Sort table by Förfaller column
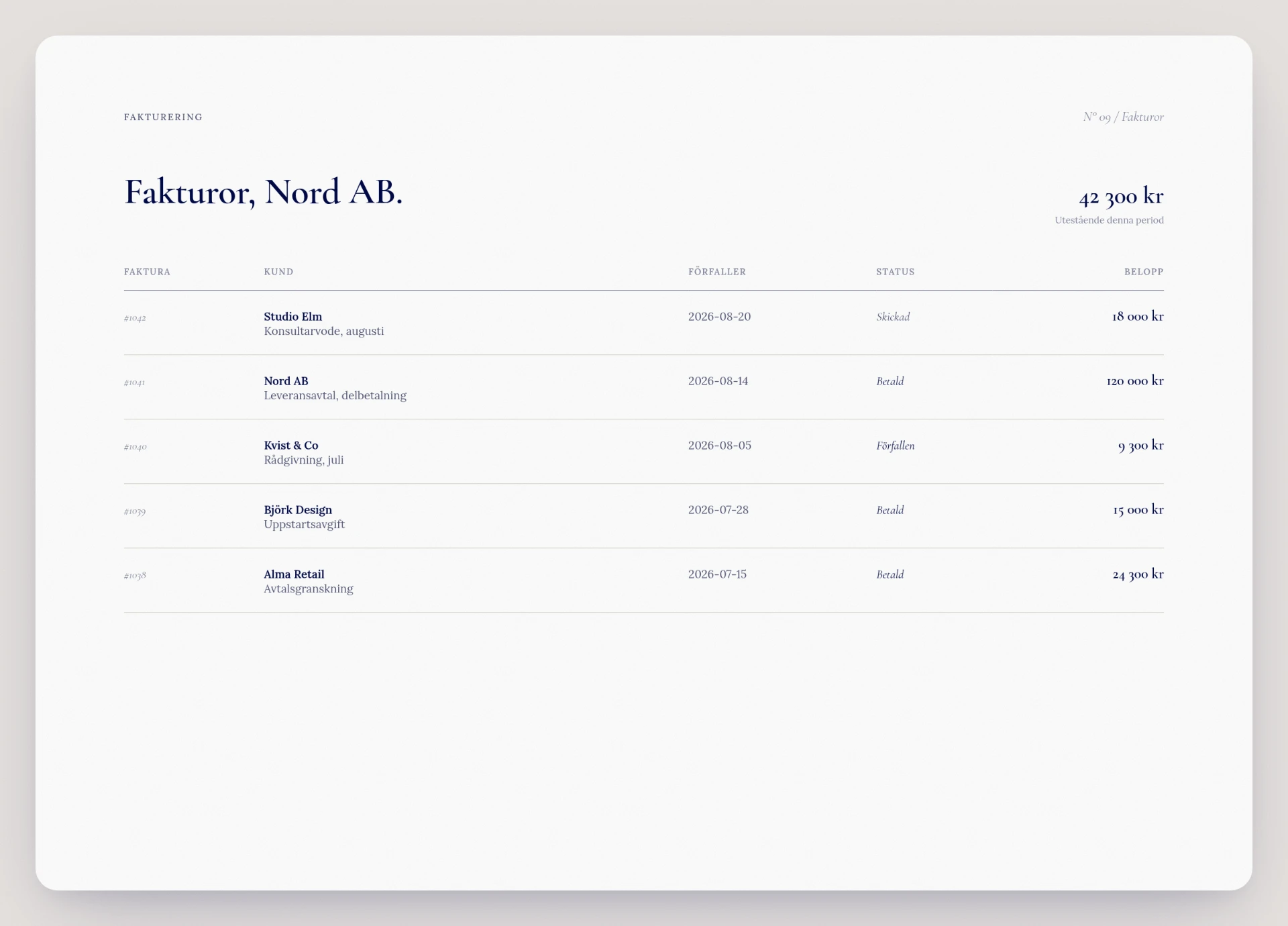This screenshot has height=926, width=1288. point(717,272)
